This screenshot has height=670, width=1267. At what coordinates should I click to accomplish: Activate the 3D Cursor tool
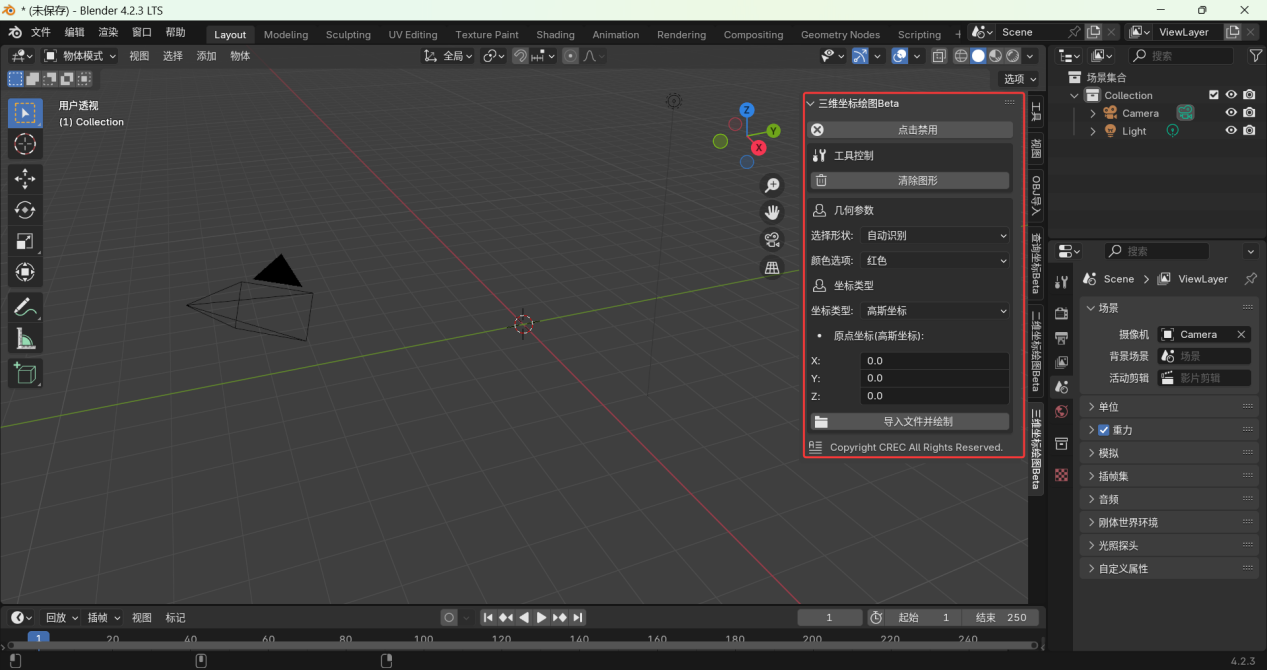(x=25, y=144)
